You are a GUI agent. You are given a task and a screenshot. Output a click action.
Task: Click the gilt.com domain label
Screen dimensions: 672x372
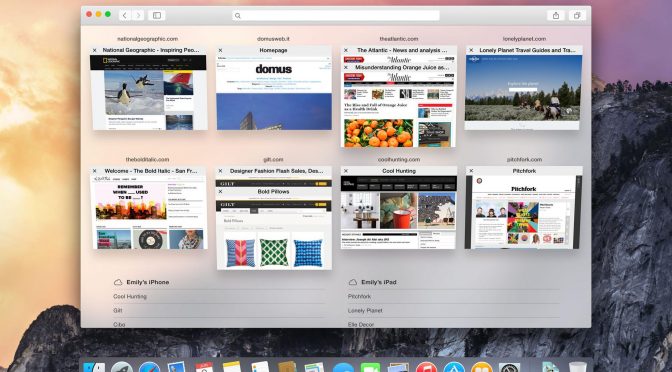[x=273, y=159]
